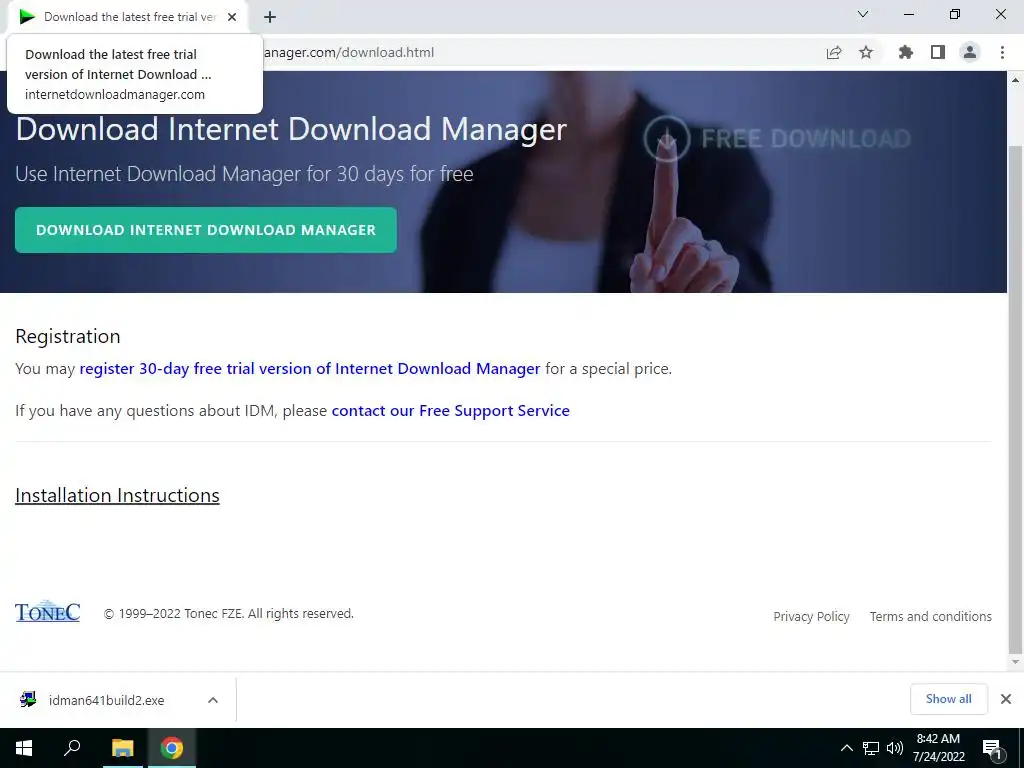Click the Installation Instructions heading link
The height and width of the screenshot is (768, 1024).
pos(118,495)
